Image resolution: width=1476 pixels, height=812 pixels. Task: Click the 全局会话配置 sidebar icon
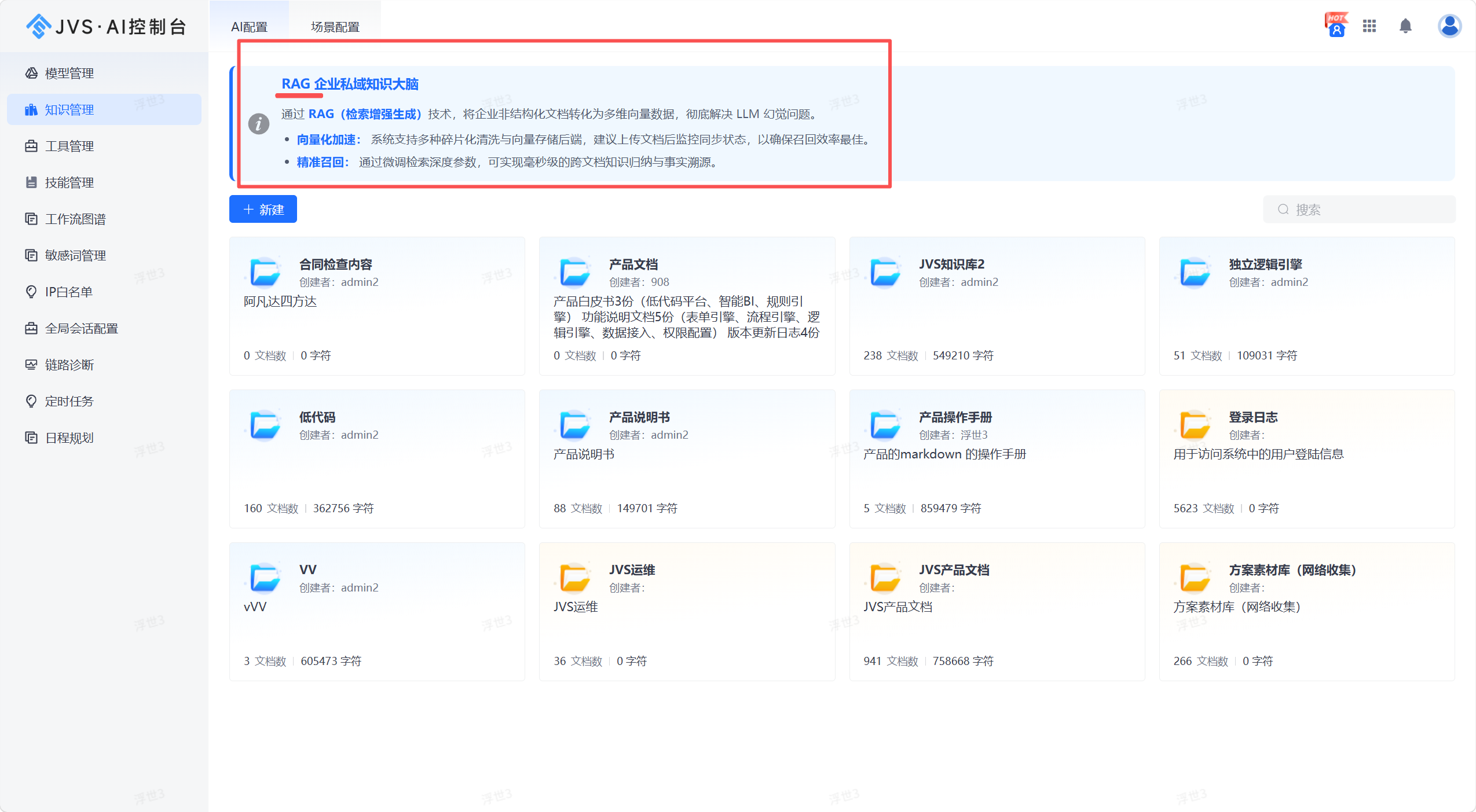pos(31,328)
